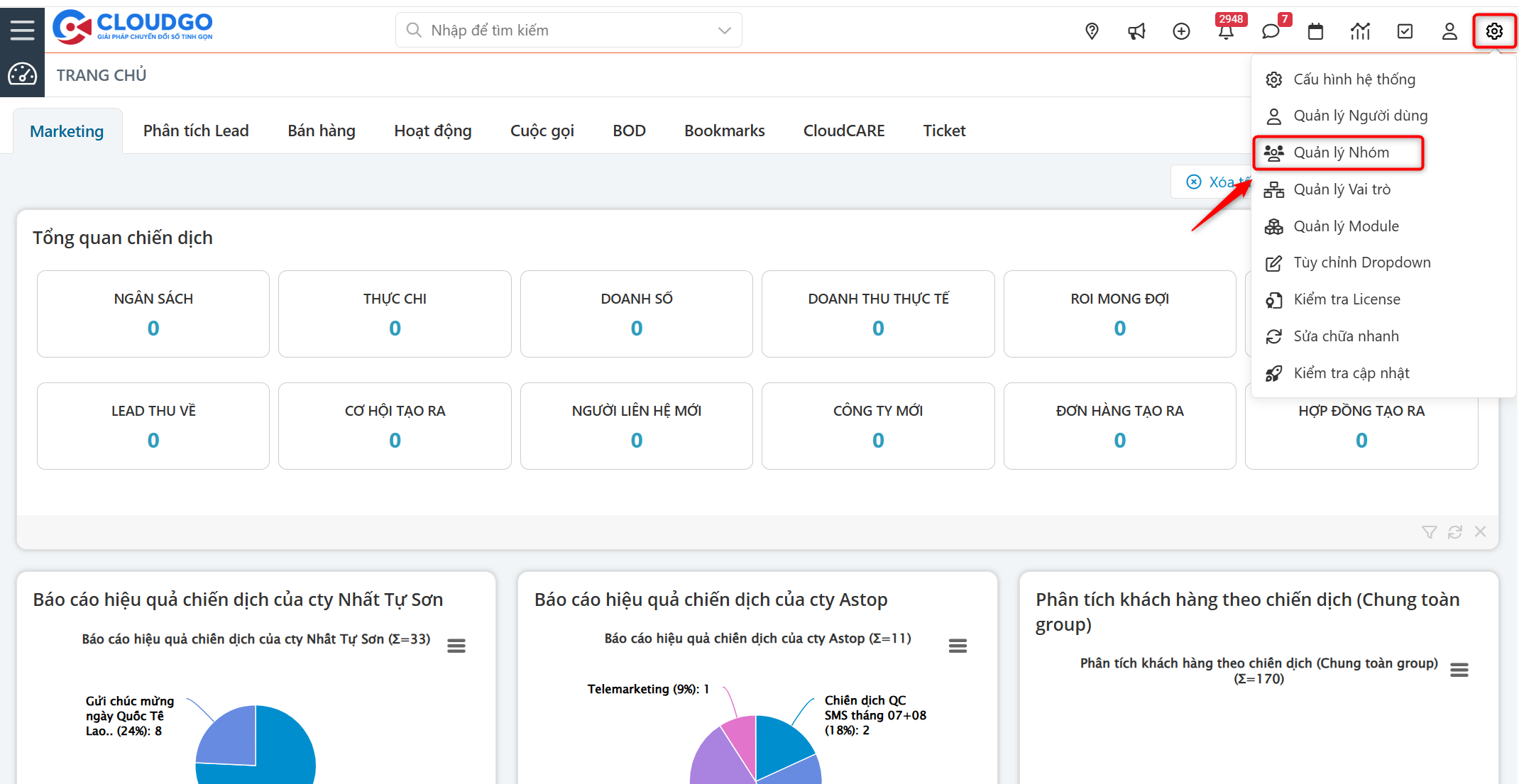Viewport: 1519px width, 784px height.
Task: Click the user profile icon
Action: pyautogui.click(x=1449, y=31)
